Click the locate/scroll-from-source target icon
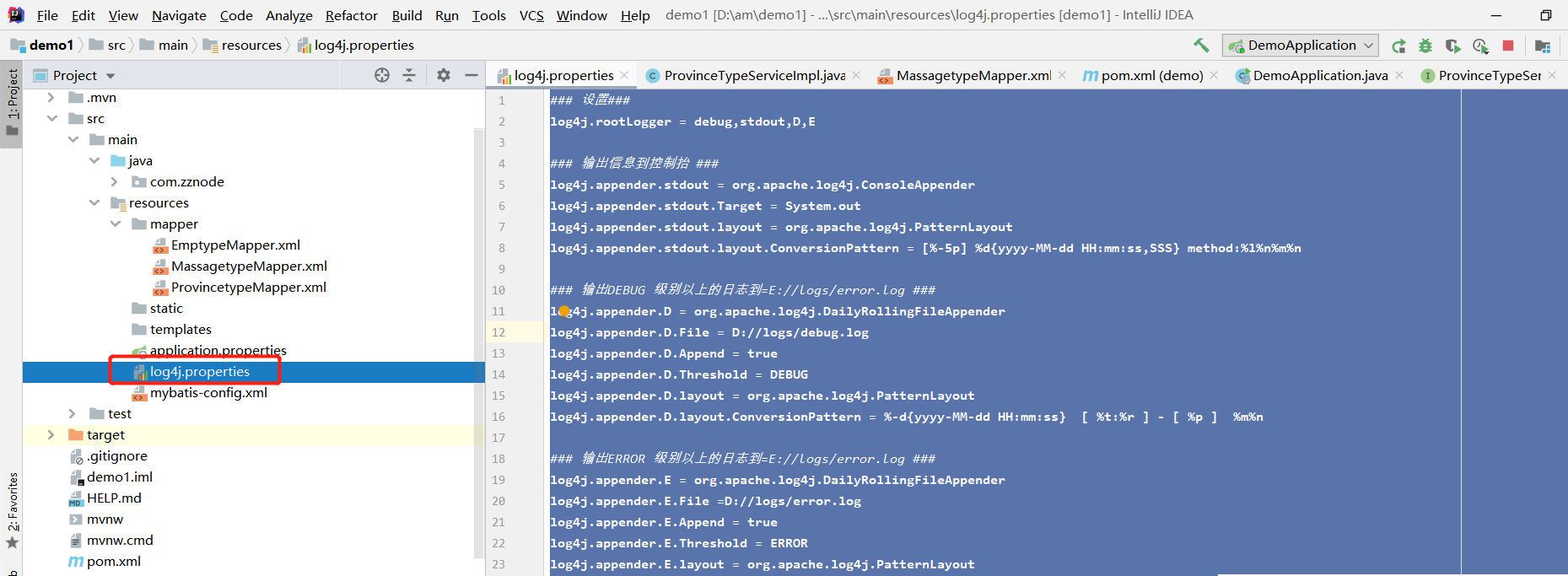This screenshot has width=1568, height=576. pyautogui.click(x=382, y=75)
